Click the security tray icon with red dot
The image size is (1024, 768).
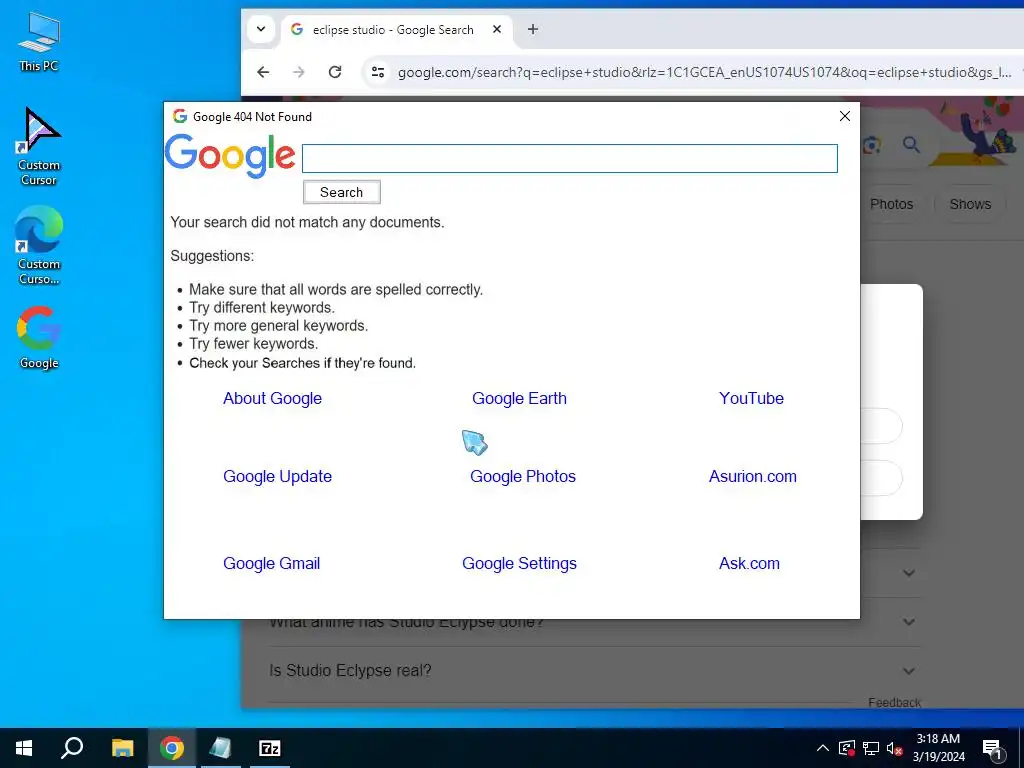(x=846, y=748)
